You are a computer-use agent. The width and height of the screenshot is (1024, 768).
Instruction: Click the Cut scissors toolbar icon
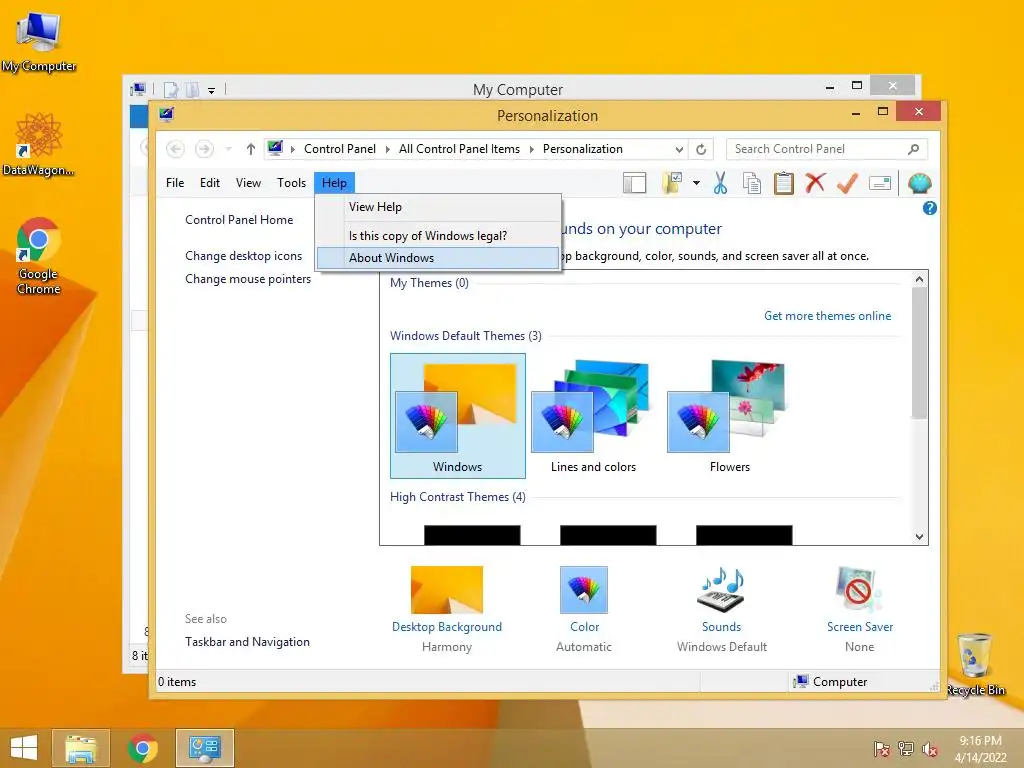click(x=720, y=184)
